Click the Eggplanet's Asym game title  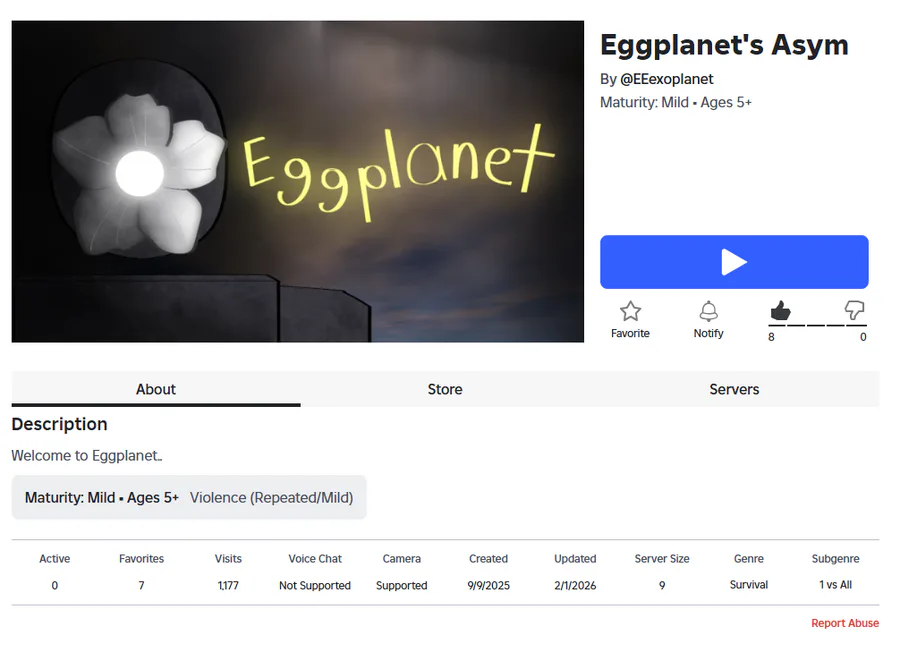tap(724, 45)
